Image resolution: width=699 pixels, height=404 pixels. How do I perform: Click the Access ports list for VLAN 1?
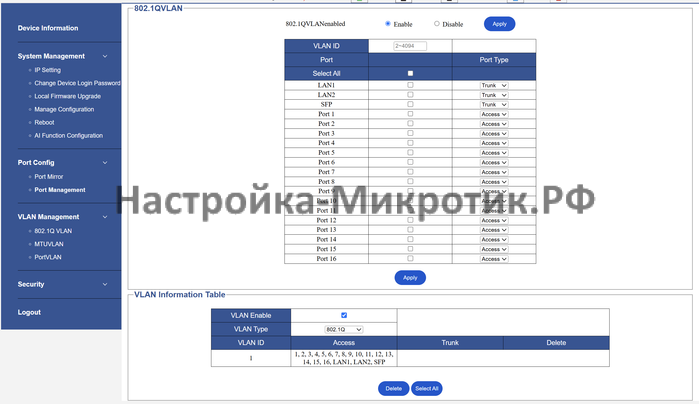point(344,358)
